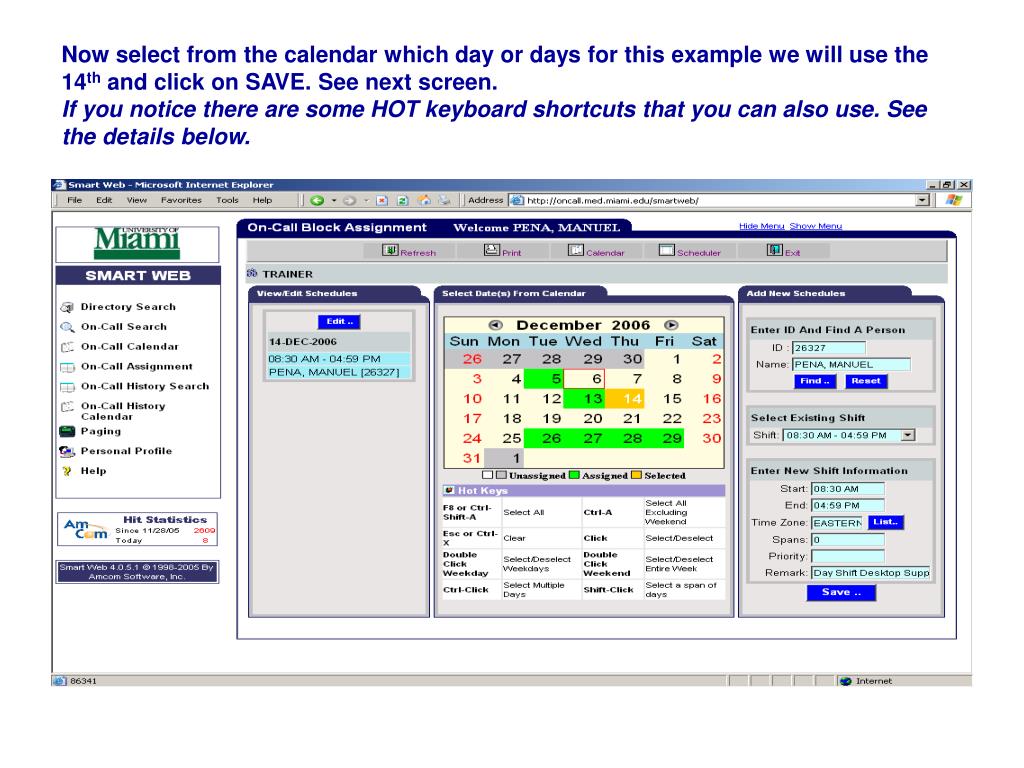Select the 14-DEC-2006 schedule date row
This screenshot has height=768, width=1024.
click(338, 342)
